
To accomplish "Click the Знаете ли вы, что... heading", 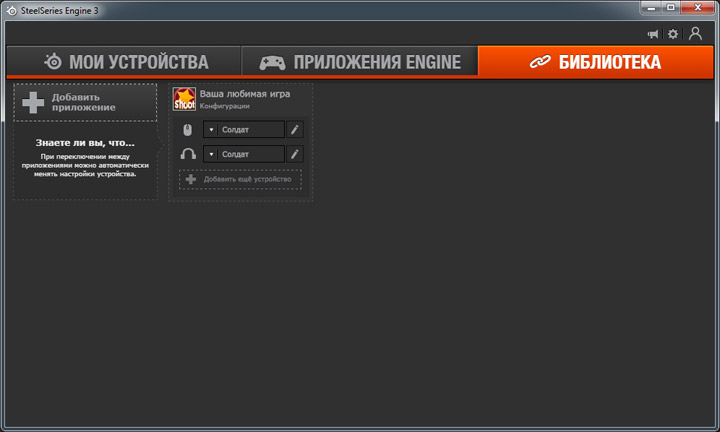I will point(85,143).
